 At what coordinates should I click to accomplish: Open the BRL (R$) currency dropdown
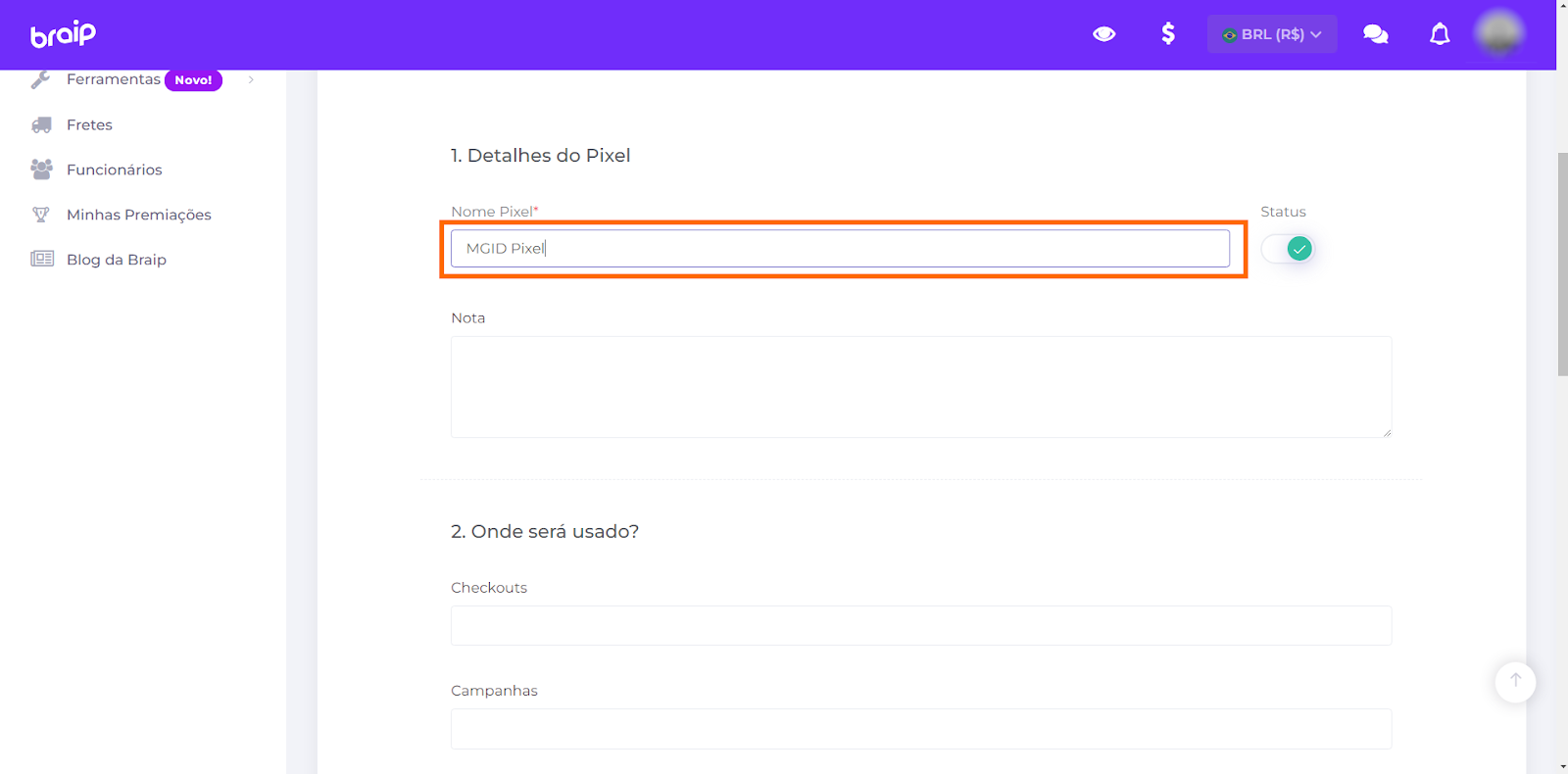coord(1271,34)
